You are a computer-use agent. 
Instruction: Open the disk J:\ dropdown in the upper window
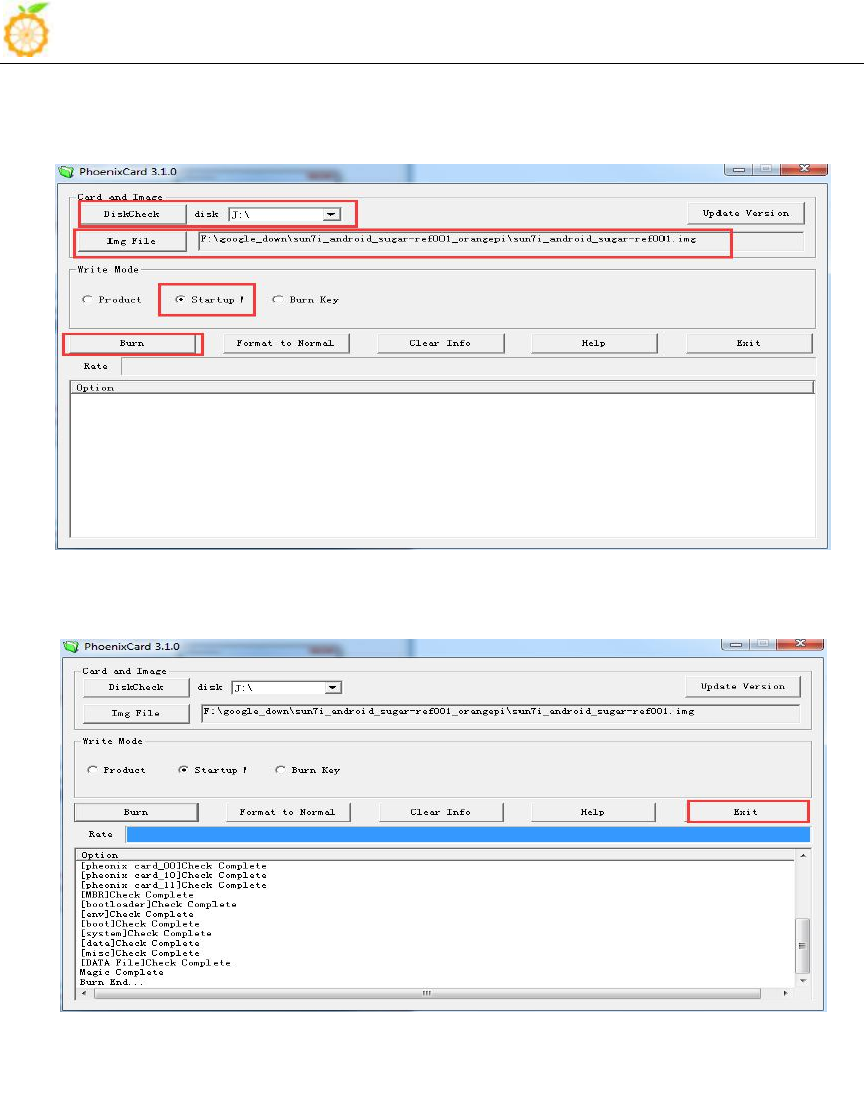coord(332,214)
